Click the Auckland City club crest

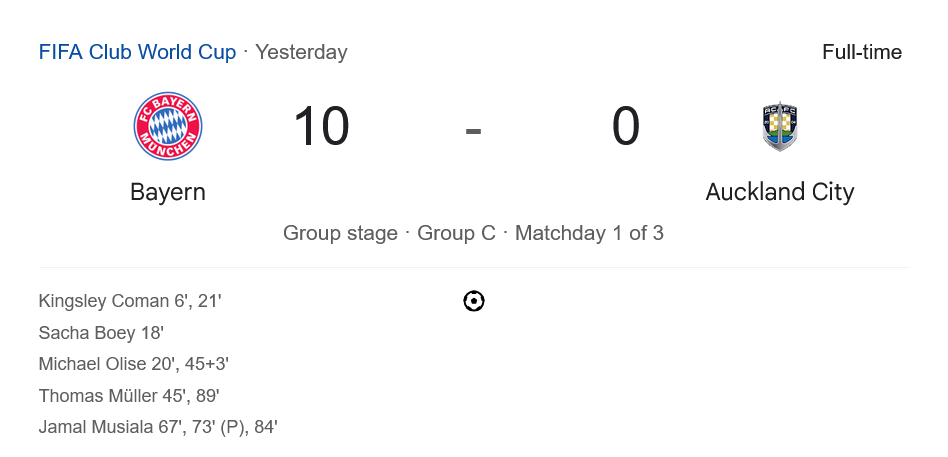pyautogui.click(x=779, y=127)
